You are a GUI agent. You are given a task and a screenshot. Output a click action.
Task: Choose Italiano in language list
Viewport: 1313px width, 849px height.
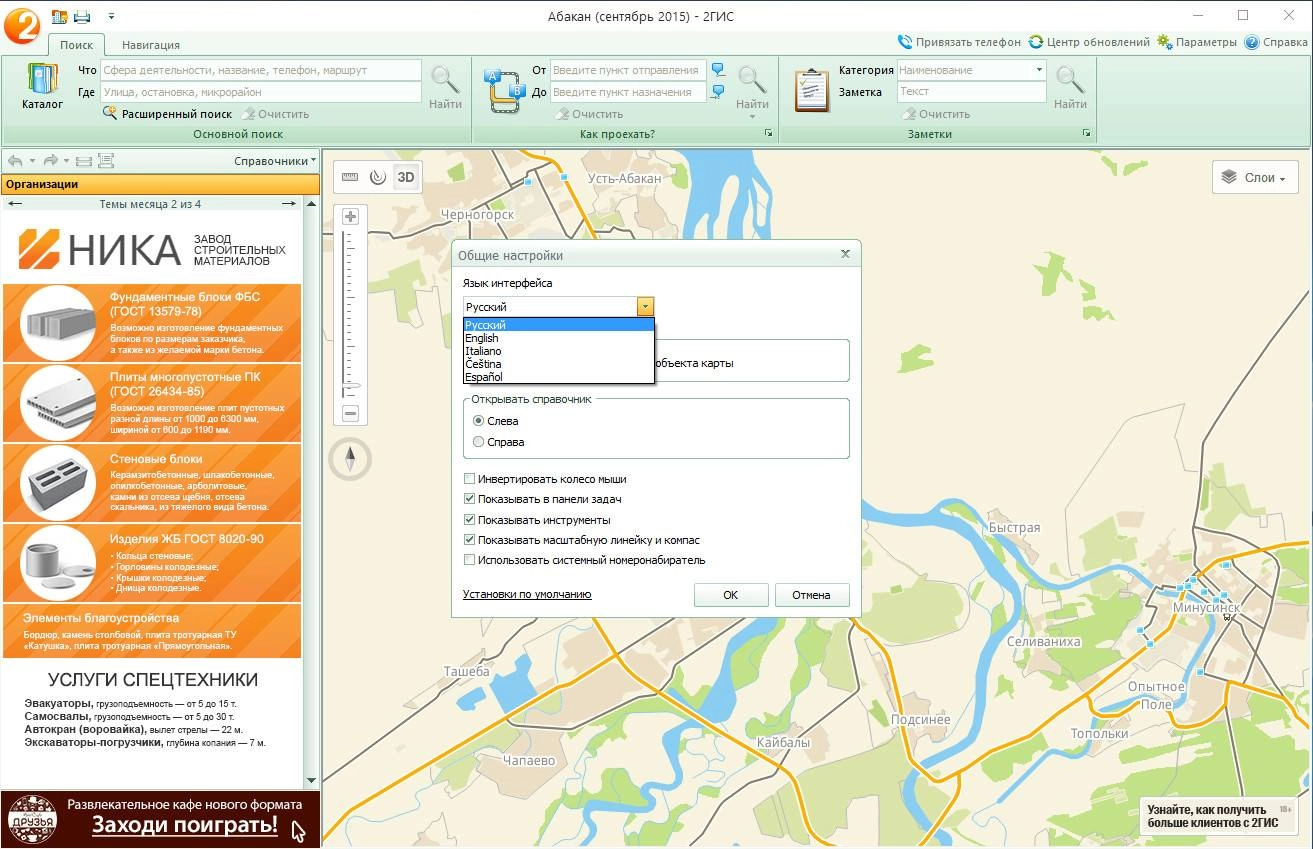click(x=558, y=351)
